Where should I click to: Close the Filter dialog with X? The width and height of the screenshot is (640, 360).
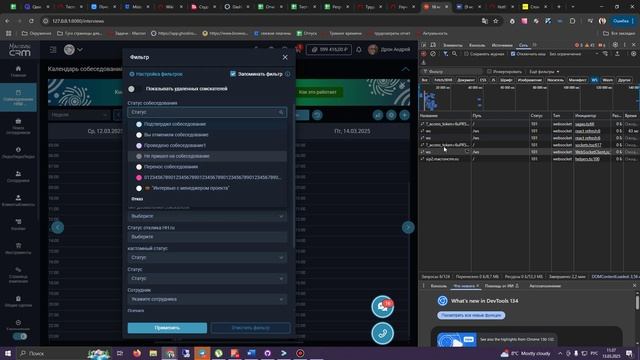[x=285, y=58]
